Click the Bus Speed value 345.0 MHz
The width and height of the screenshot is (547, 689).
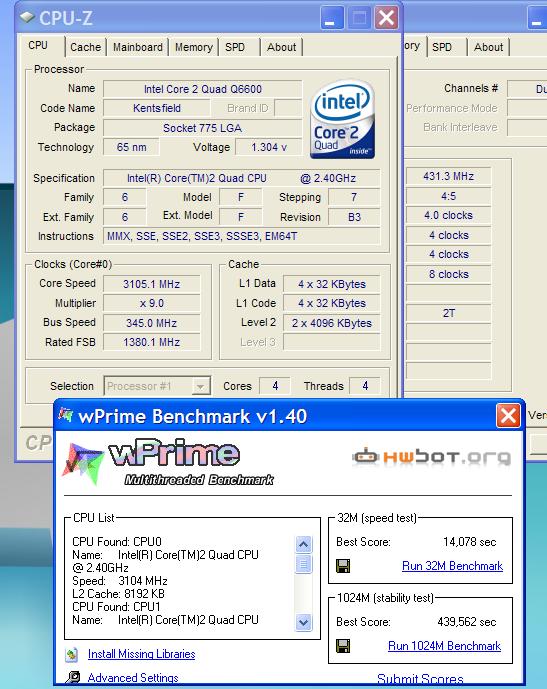pos(152,323)
